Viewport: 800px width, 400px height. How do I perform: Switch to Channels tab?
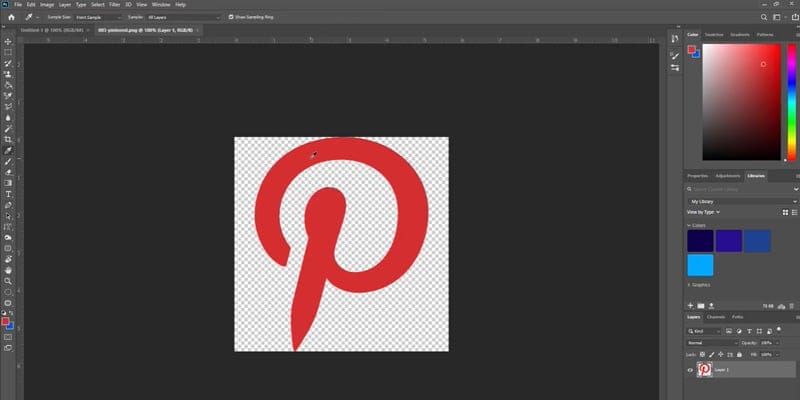[716, 317]
